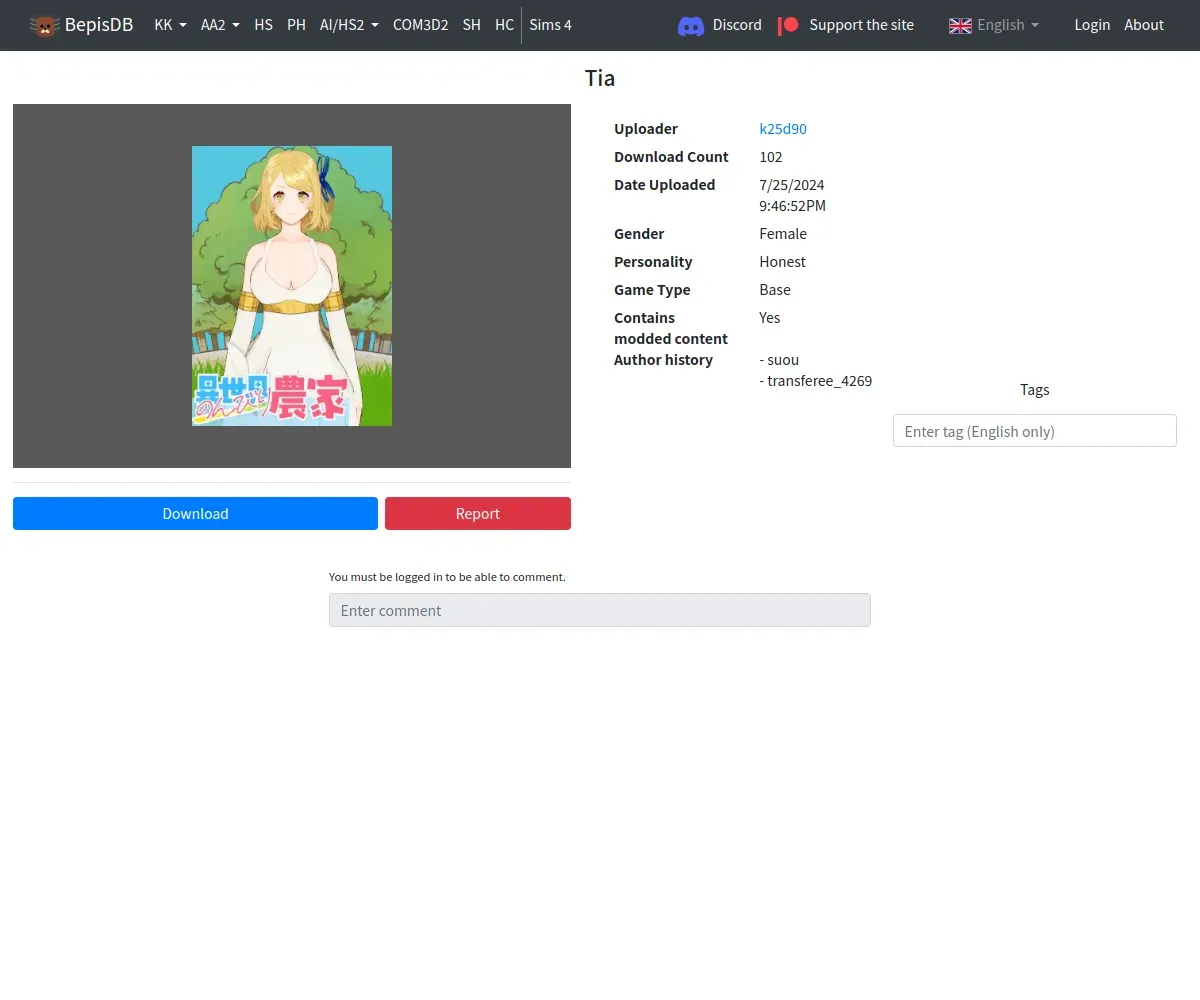Click the UK flag language icon

[x=960, y=25]
